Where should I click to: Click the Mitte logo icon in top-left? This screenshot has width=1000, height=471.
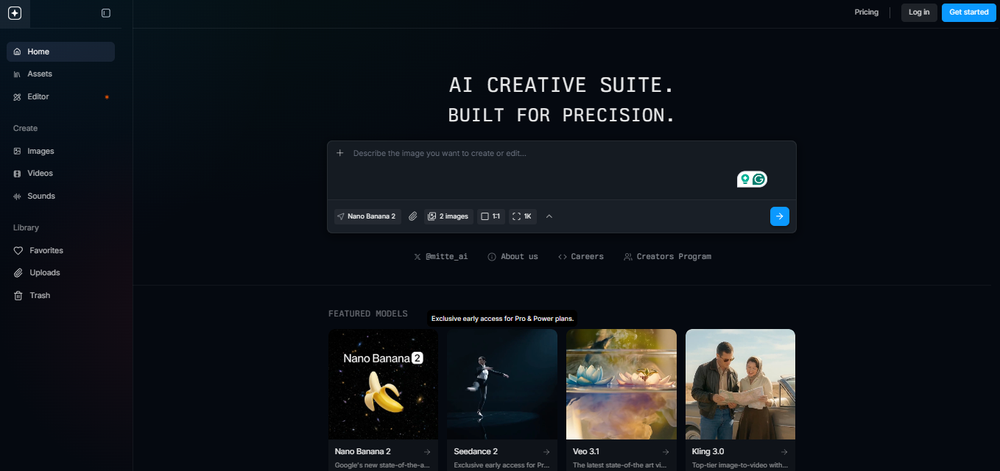click(x=14, y=13)
